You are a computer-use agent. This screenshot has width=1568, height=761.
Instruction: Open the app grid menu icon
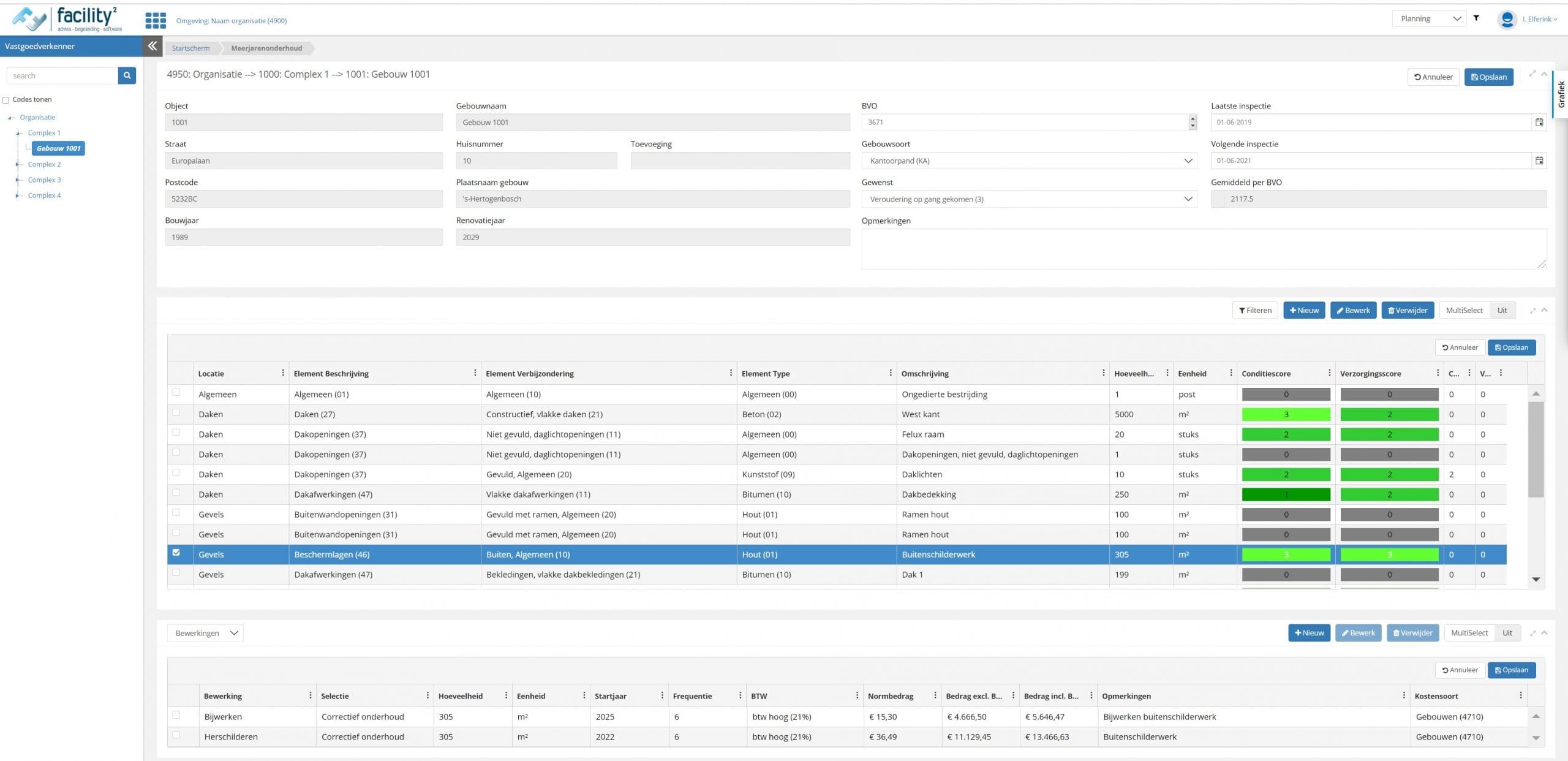click(156, 20)
